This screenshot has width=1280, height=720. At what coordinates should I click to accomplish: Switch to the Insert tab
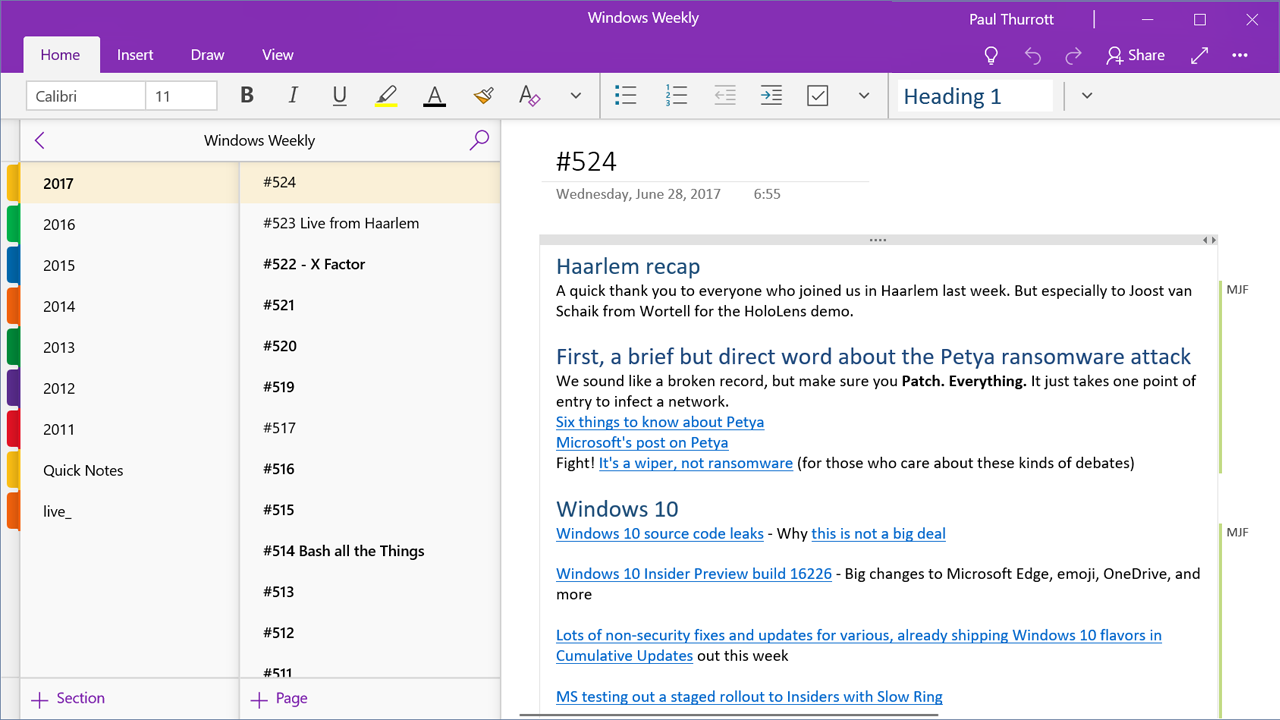[135, 55]
